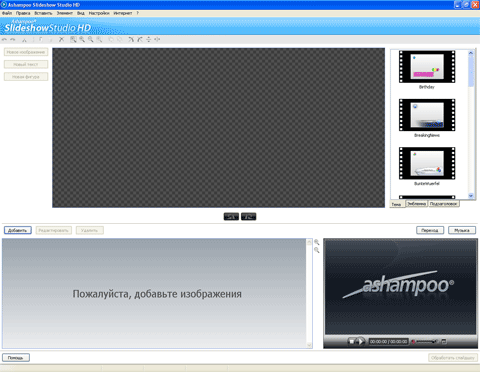
Task: Click the Удалить button
Action: tap(89, 230)
